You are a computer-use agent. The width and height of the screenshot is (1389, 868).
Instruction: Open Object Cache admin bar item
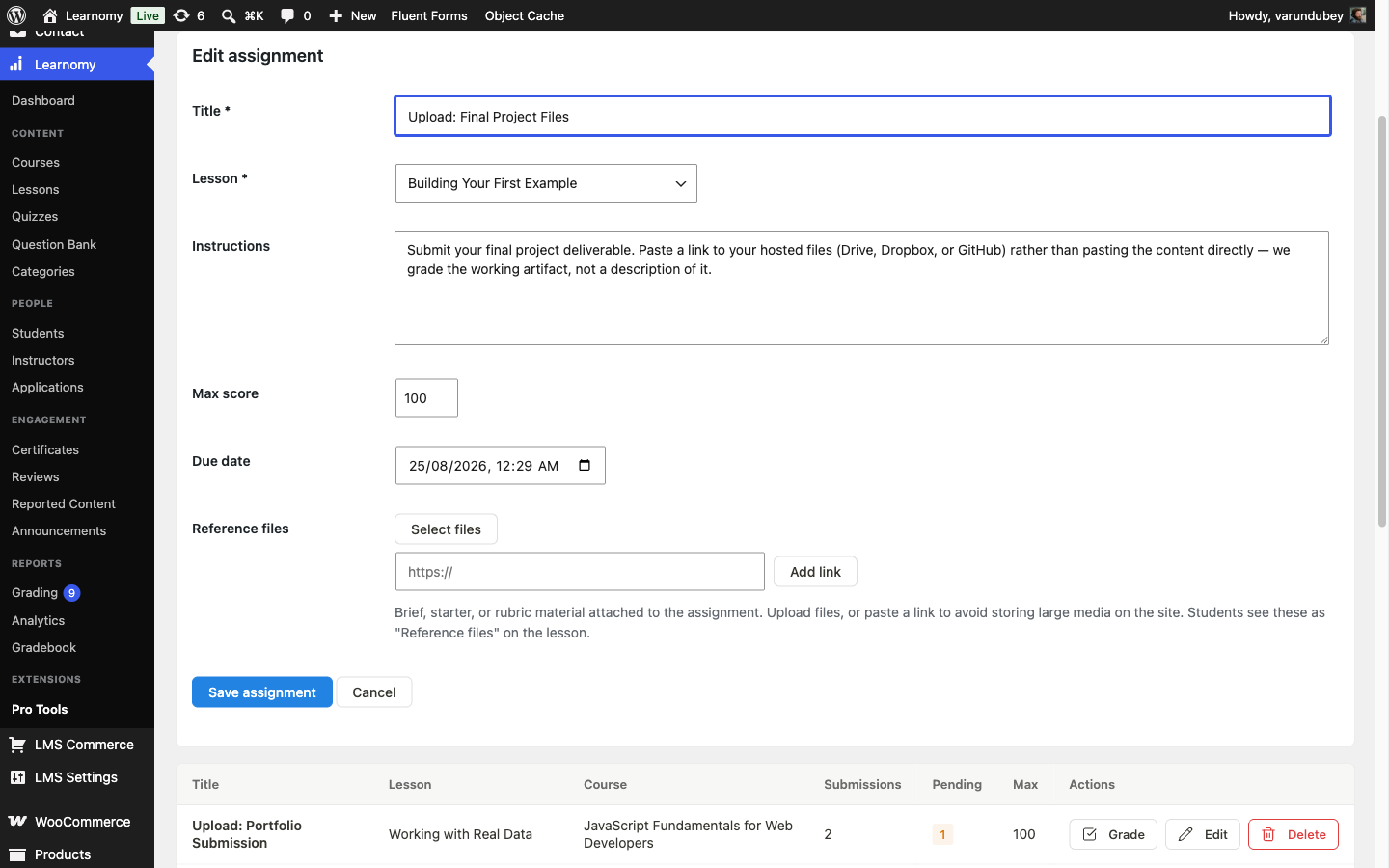tap(525, 15)
